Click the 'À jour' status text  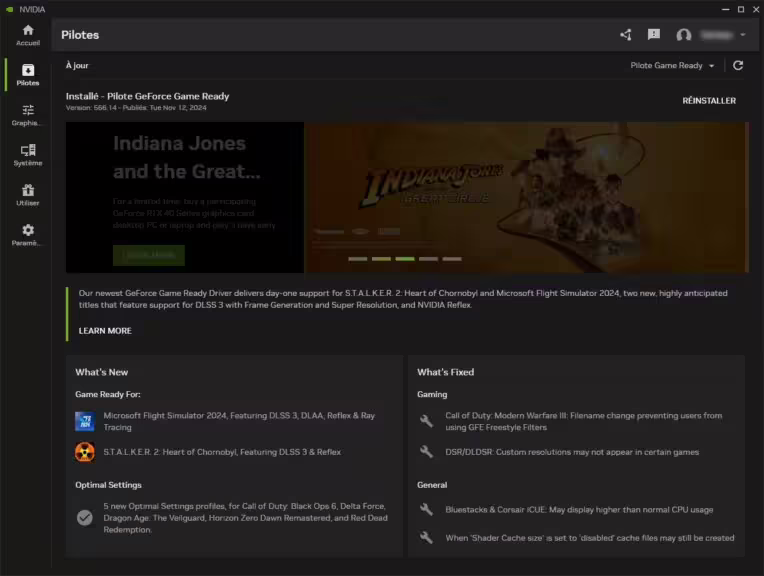click(x=77, y=65)
